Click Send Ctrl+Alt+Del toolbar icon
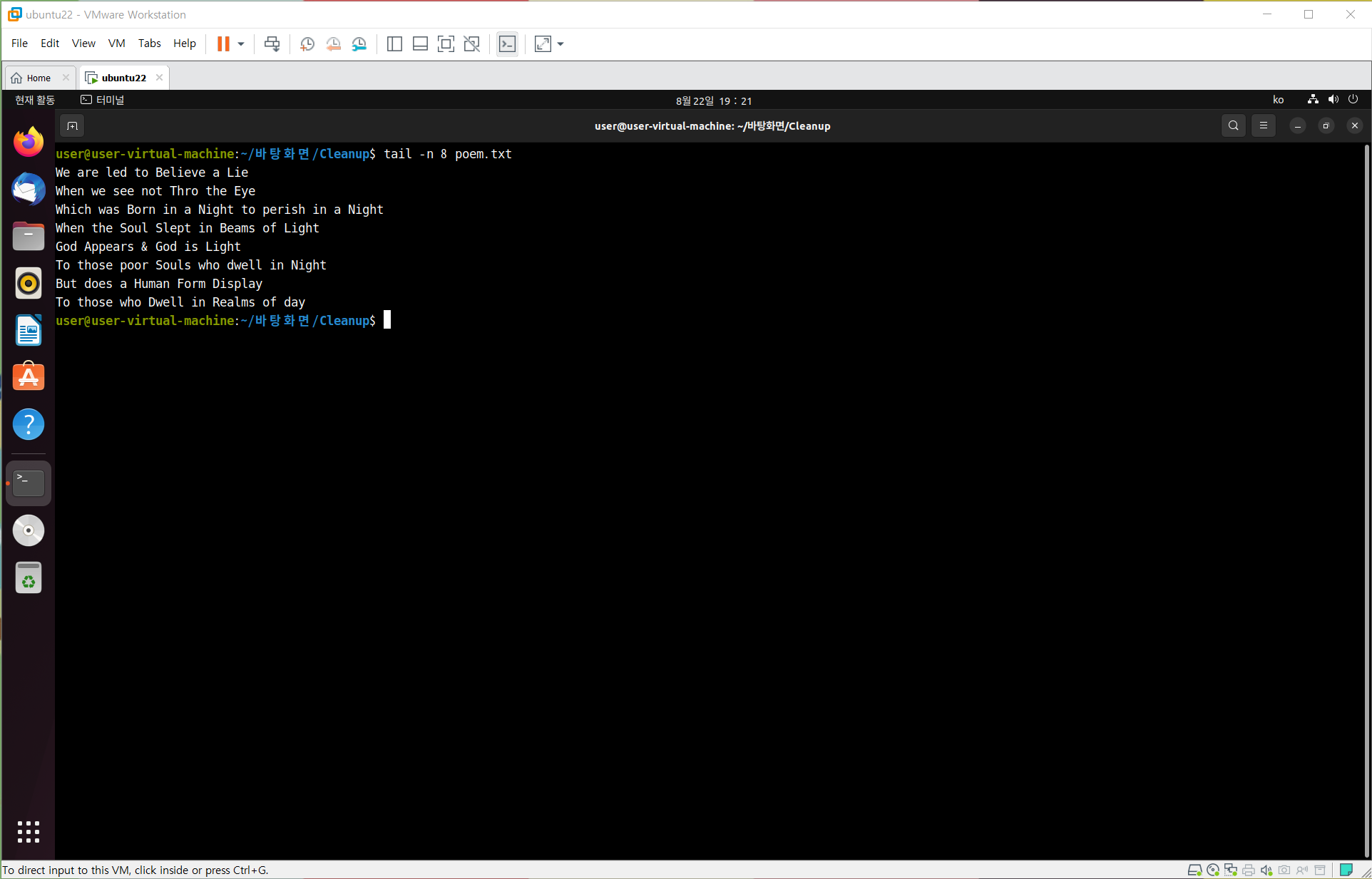Screen dimensions: 1372x879 [x=272, y=44]
